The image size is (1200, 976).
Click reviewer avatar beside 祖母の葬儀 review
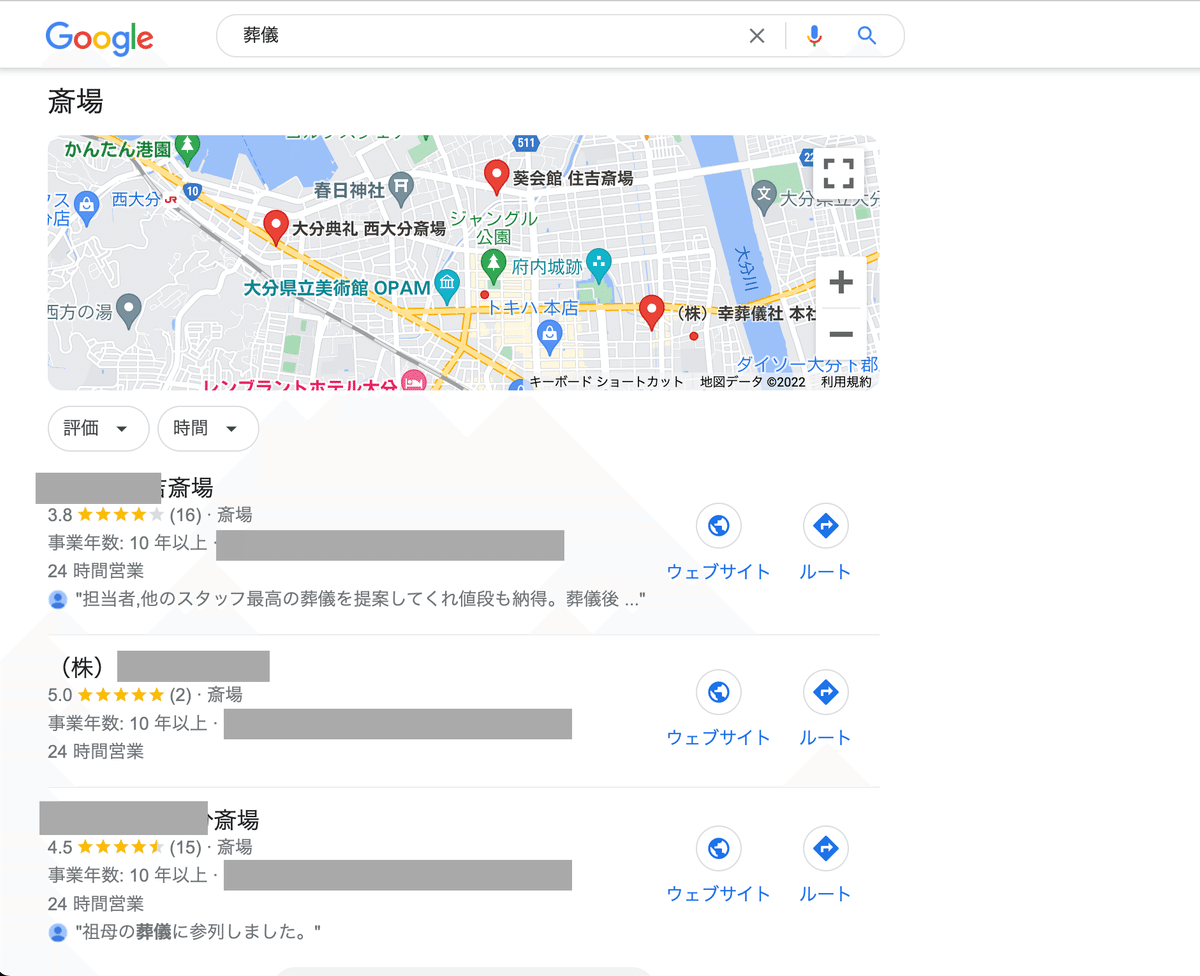(58, 932)
